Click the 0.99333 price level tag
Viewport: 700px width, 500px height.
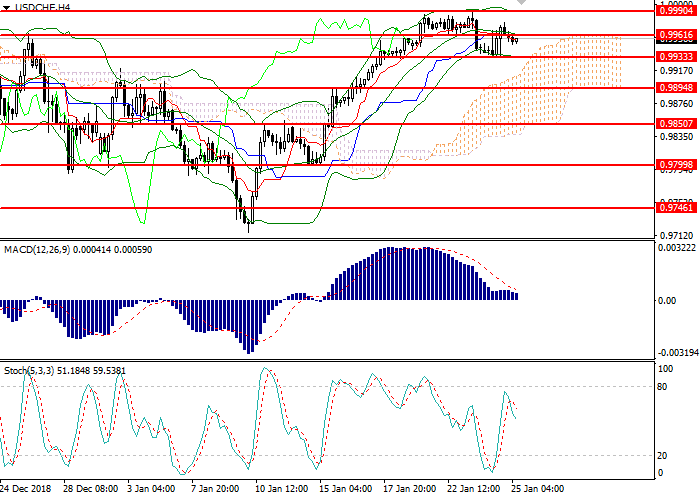[677, 57]
